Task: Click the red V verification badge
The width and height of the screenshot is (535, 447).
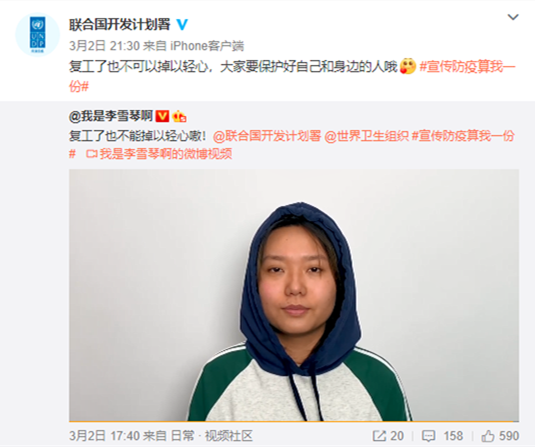Action: tap(162, 116)
